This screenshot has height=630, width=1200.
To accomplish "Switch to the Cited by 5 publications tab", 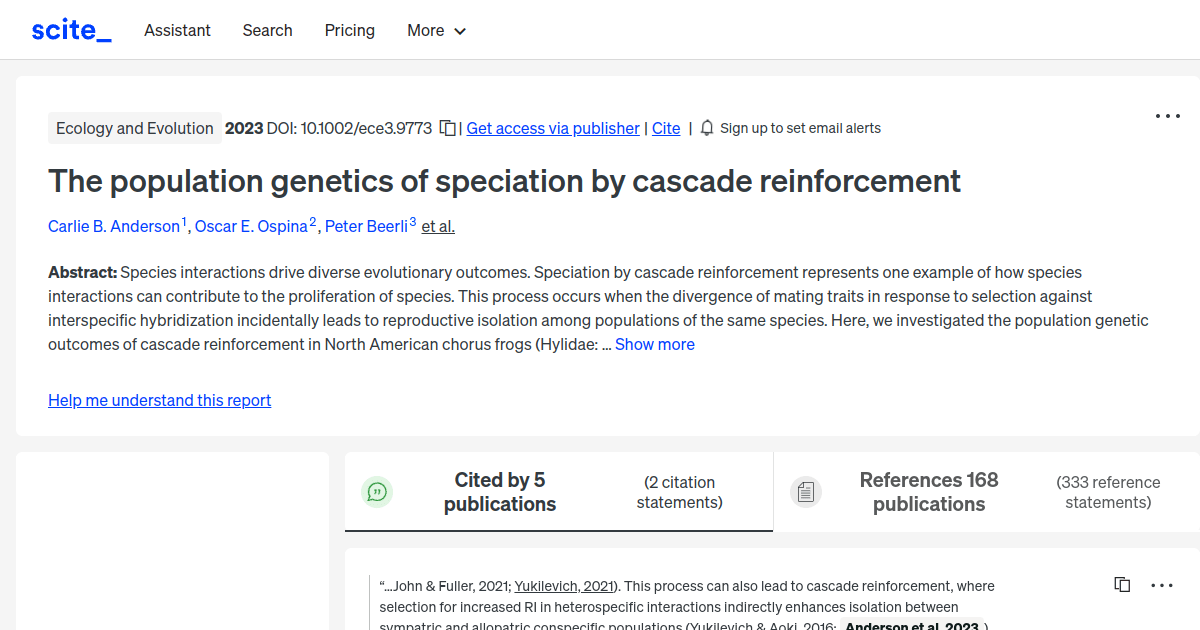I will point(500,491).
